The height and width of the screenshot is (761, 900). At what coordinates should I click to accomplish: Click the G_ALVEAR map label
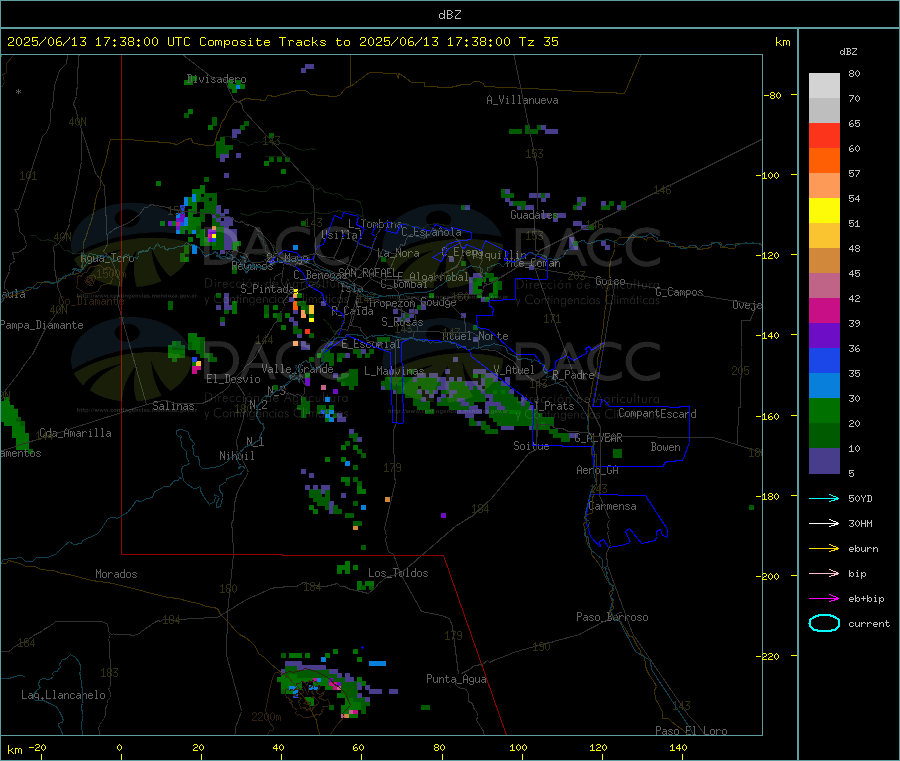[x=598, y=438]
